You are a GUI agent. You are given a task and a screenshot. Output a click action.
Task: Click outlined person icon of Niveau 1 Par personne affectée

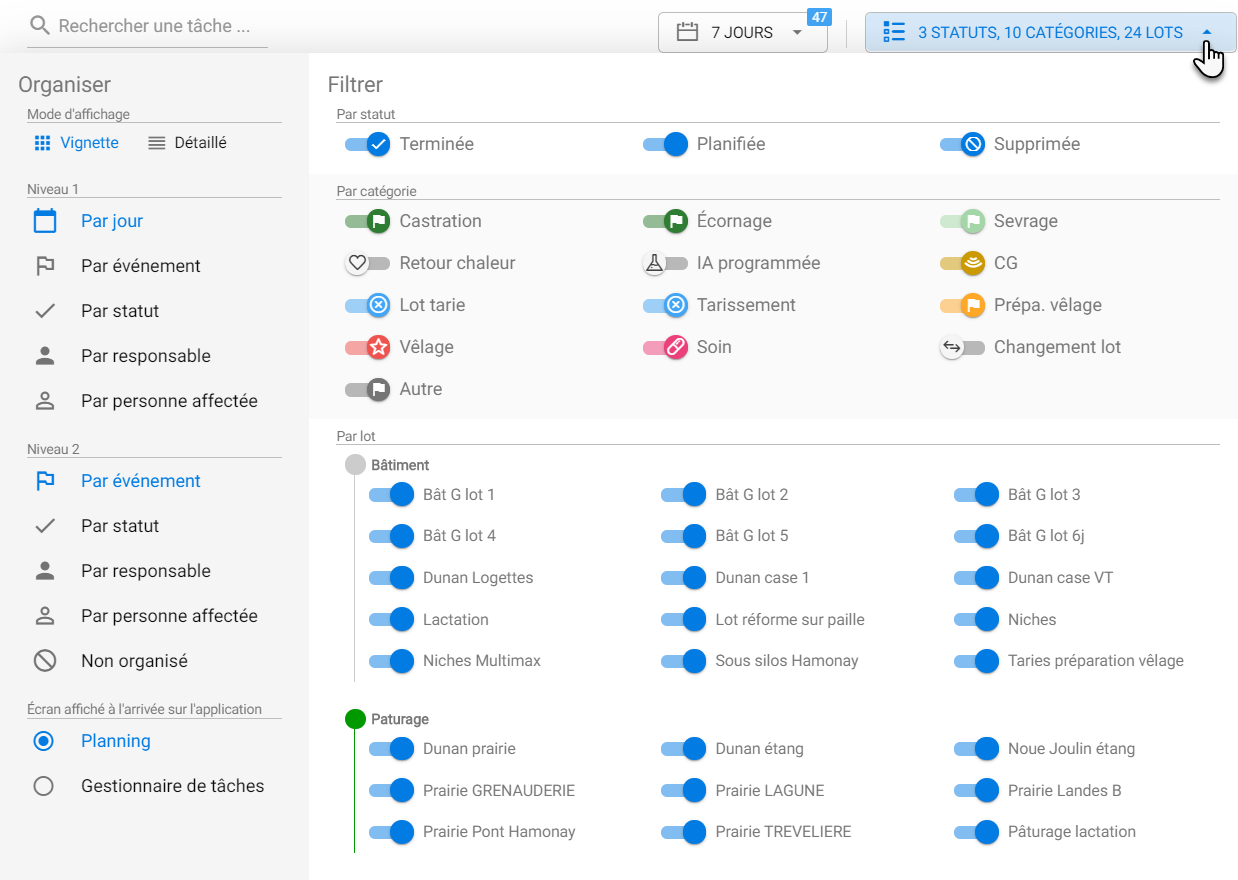point(45,401)
